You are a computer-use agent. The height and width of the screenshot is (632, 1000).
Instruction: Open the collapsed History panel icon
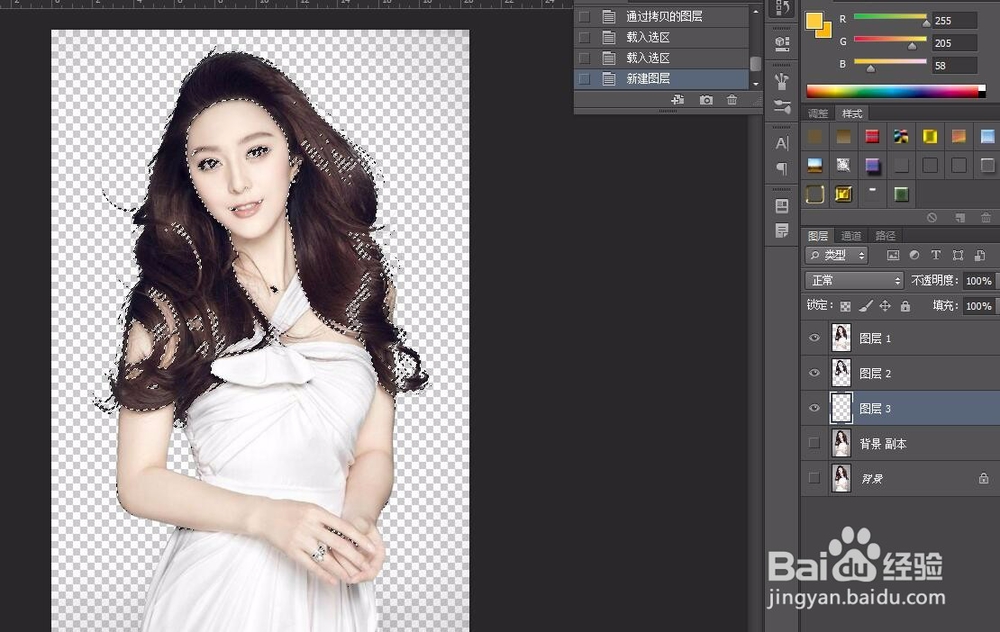pyautogui.click(x=782, y=8)
